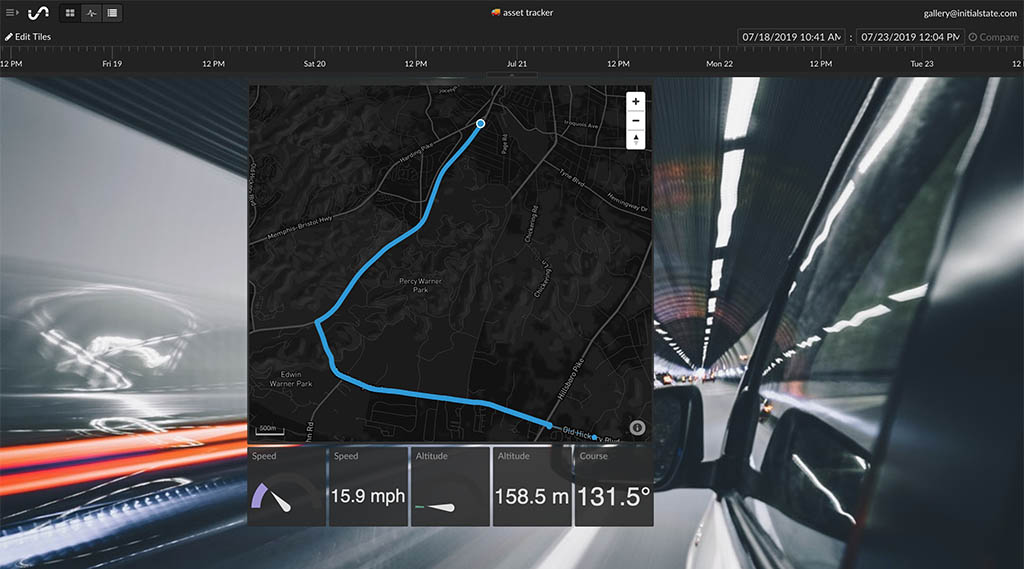Open map attribution info icon

pos(638,428)
